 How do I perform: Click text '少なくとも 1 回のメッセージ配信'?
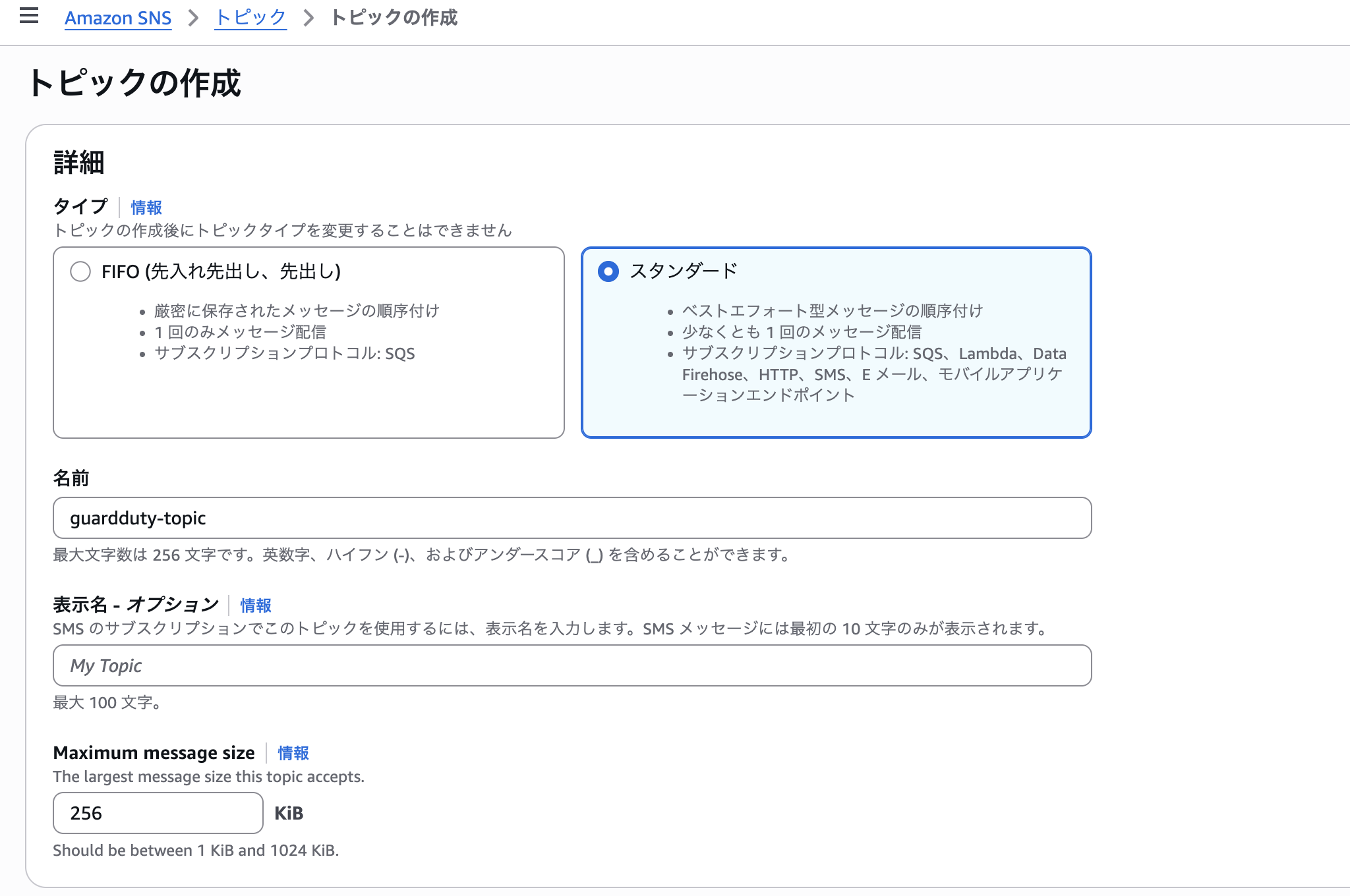pyautogui.click(x=802, y=332)
